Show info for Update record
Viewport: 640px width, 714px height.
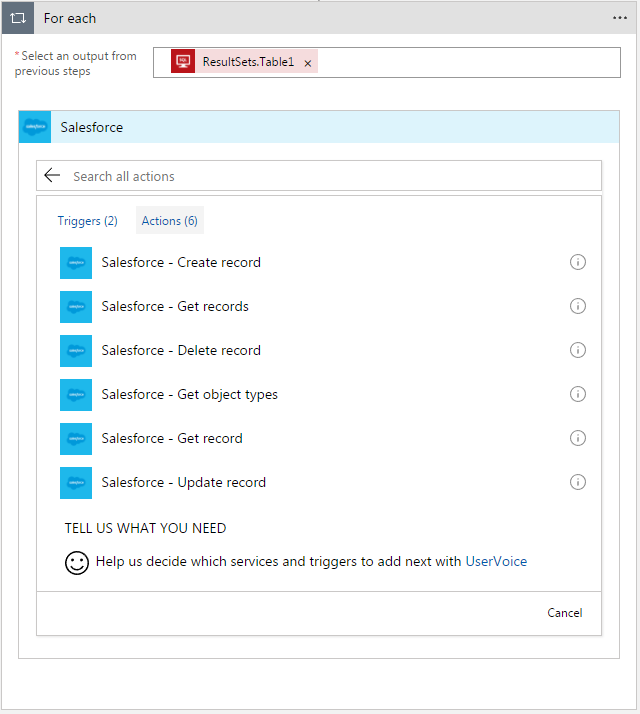pyautogui.click(x=578, y=482)
